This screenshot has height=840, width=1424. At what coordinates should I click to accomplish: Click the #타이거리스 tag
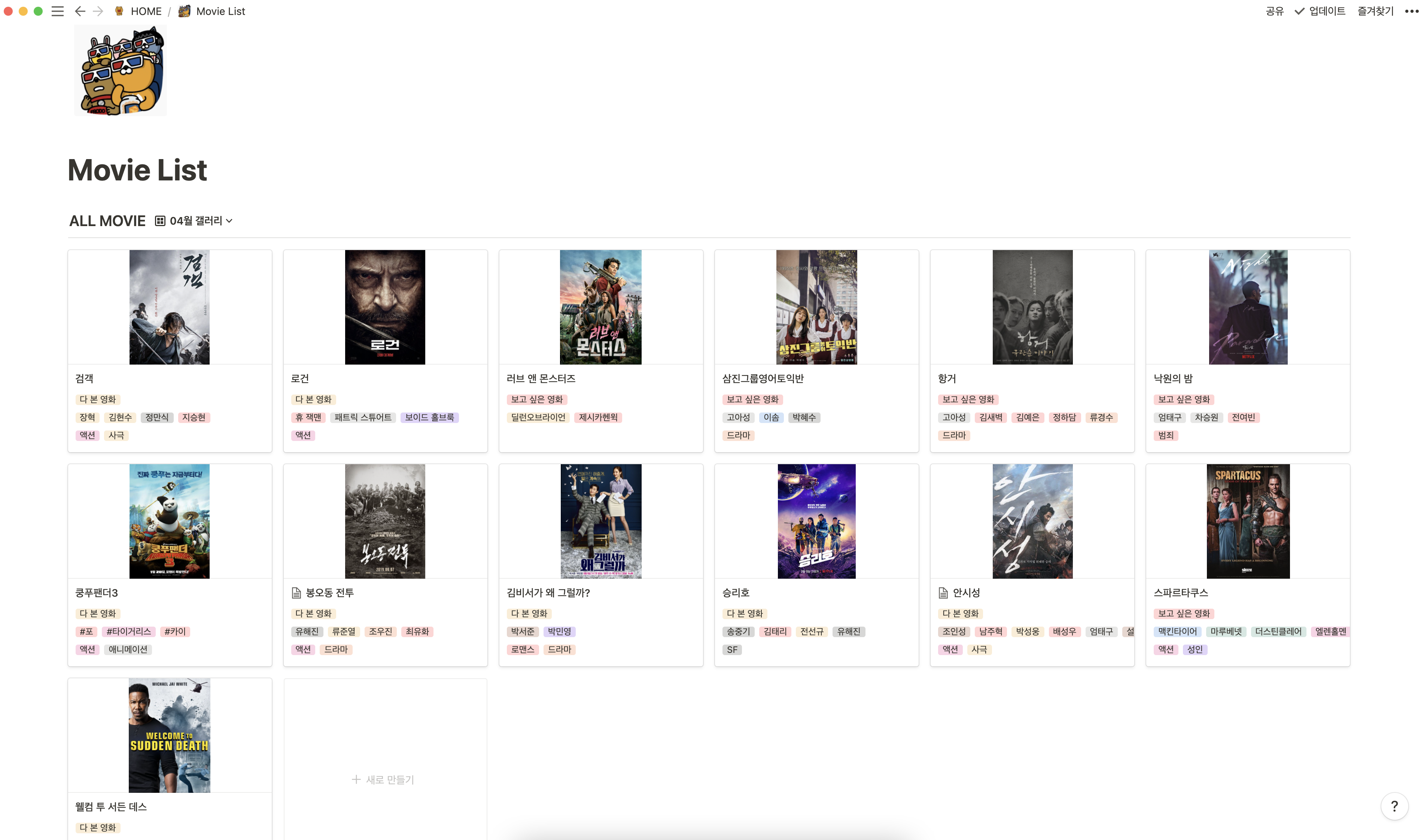128,631
